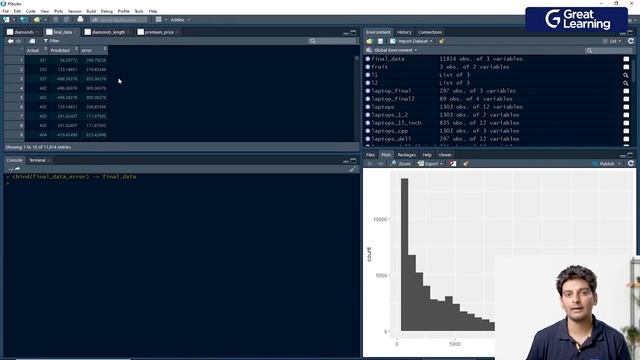This screenshot has height=360, width=640.
Task: Switch to the diamonds tab
Action: pyautogui.click(x=23, y=32)
